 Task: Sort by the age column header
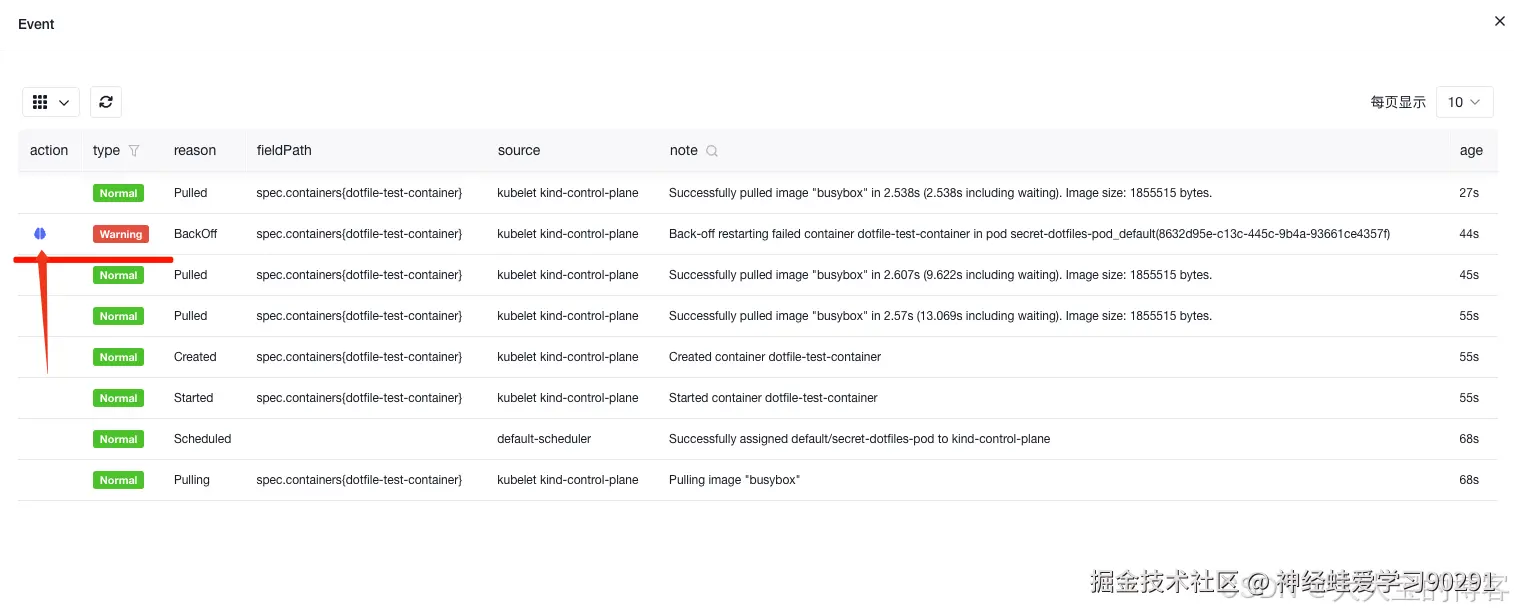(1470, 151)
